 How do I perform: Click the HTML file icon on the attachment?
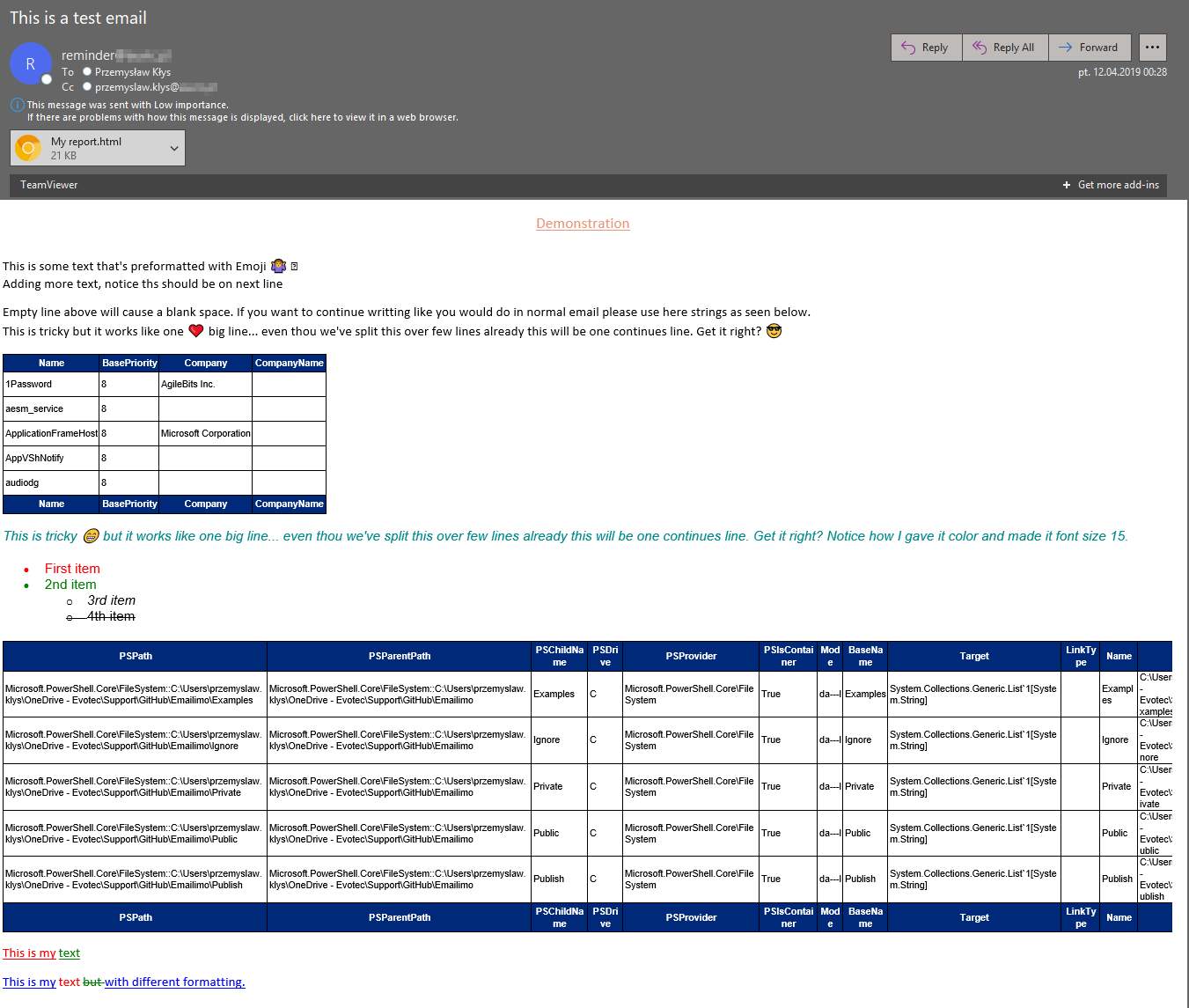(x=27, y=147)
